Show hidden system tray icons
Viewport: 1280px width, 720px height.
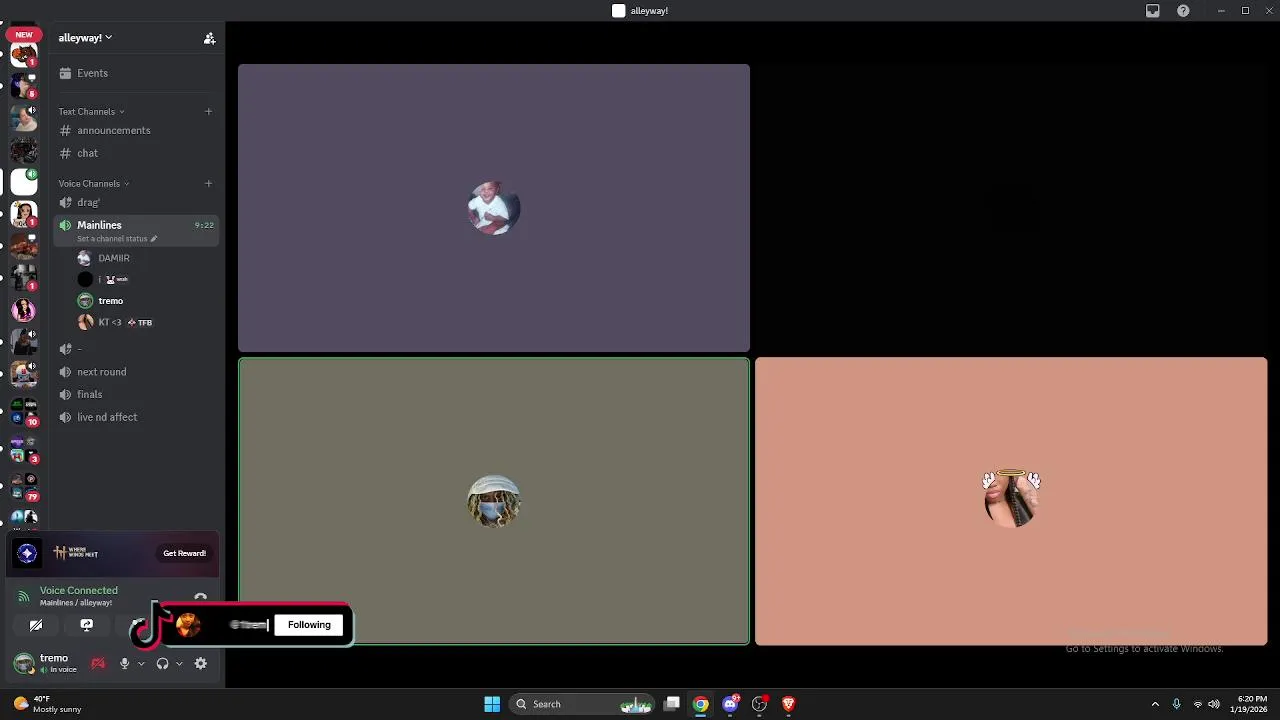pos(1155,704)
